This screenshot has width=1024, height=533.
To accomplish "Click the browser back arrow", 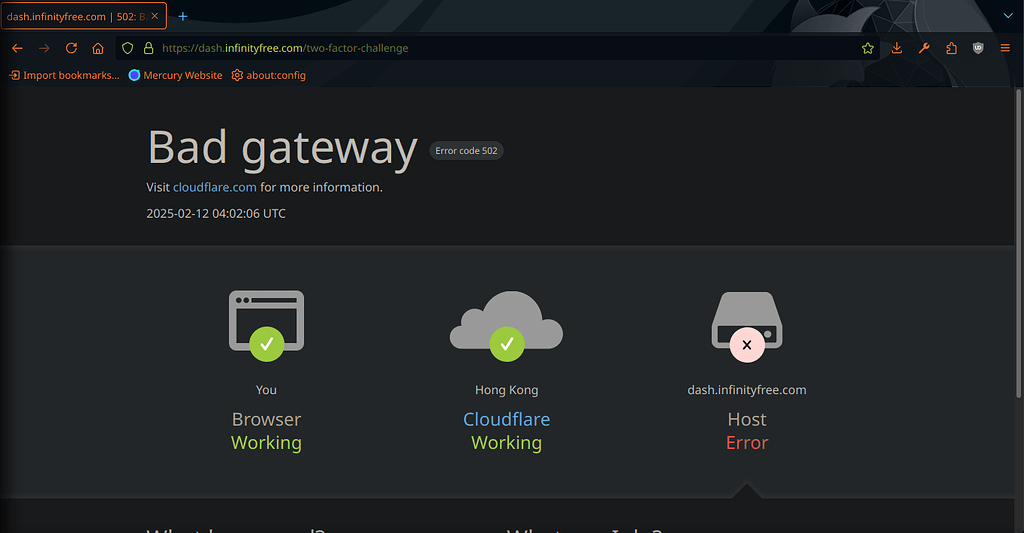I will click(17, 48).
